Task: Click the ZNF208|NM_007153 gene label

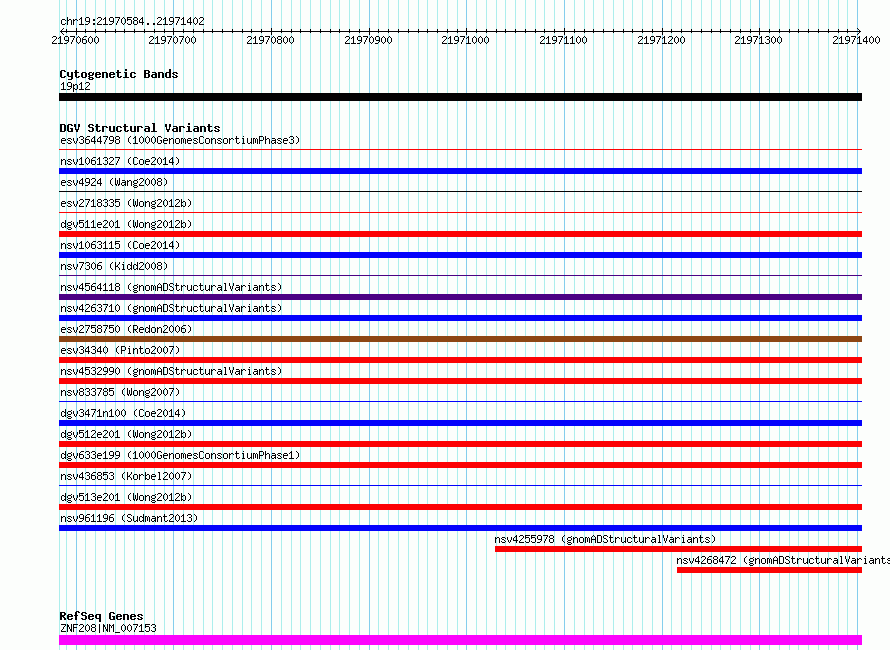Action: pyautogui.click(x=108, y=628)
